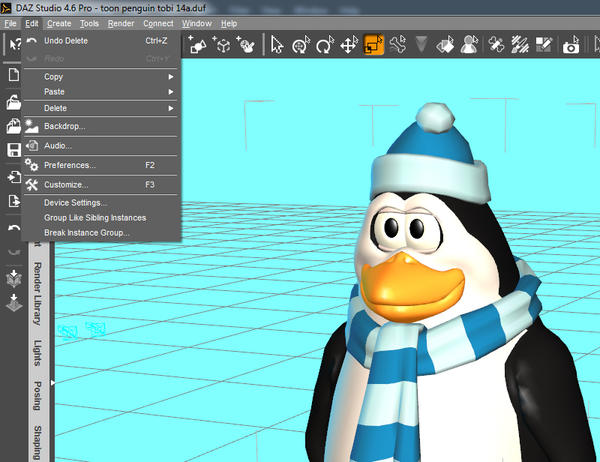Click the penguin's orange beak

[x=412, y=287]
